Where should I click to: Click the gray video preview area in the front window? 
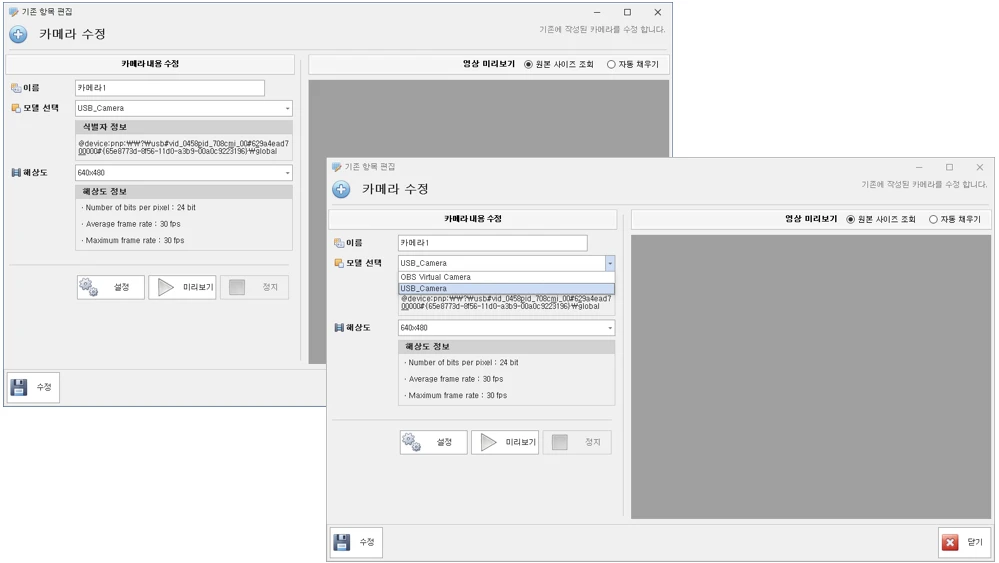[810, 376]
